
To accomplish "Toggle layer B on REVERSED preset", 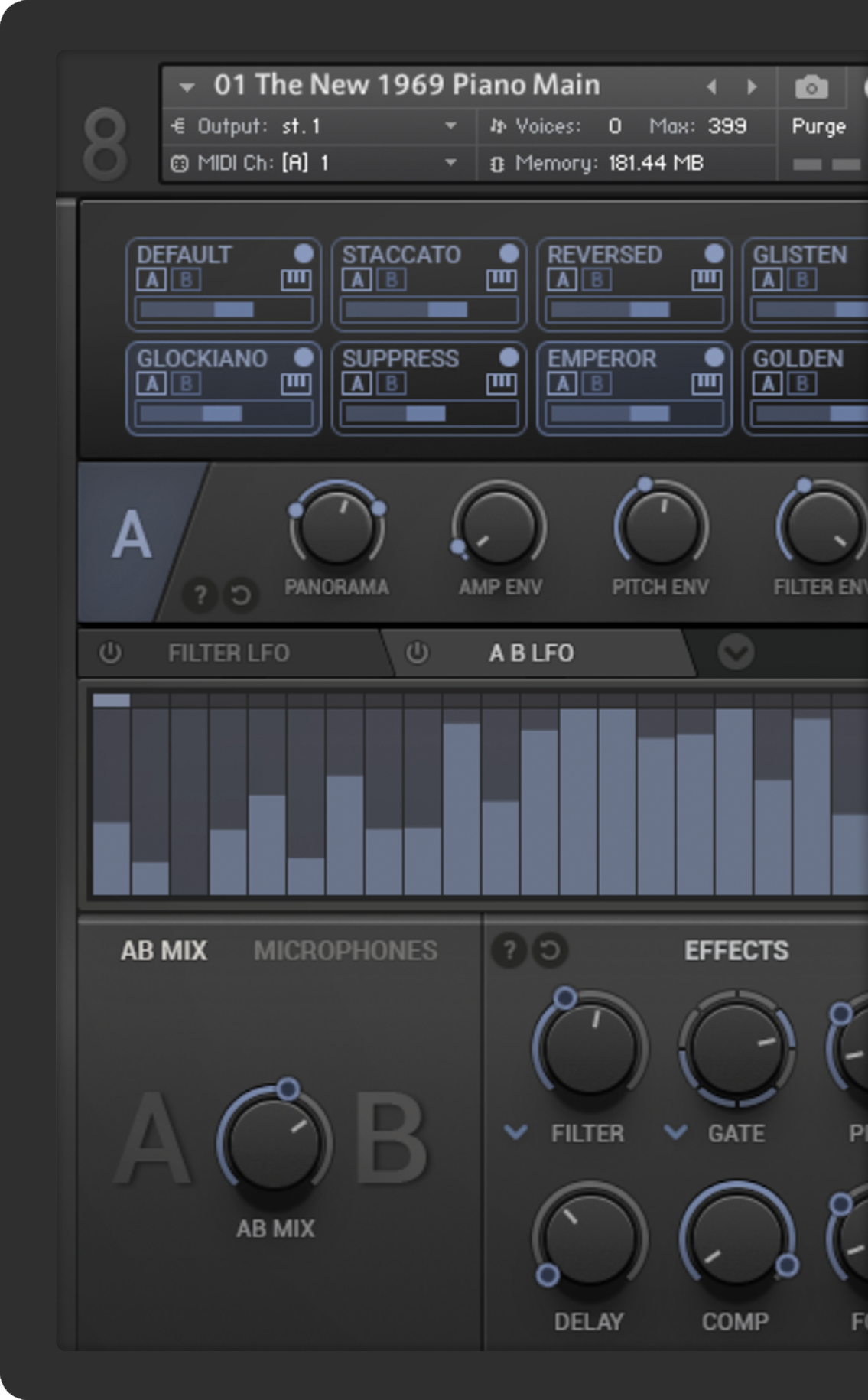I will click(597, 280).
